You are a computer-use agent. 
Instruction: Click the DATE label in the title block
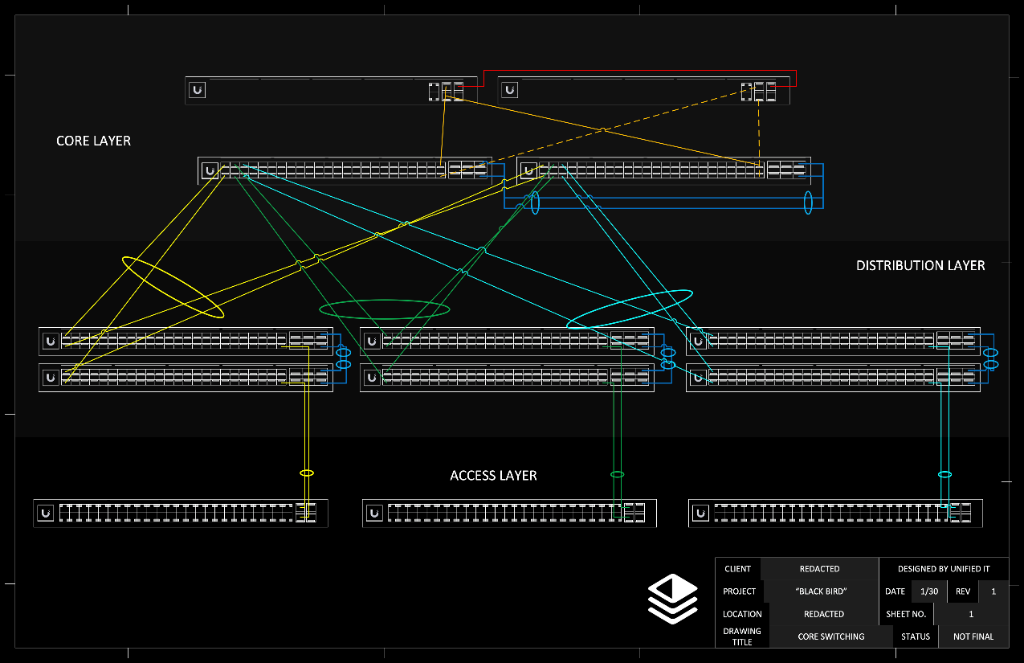point(895,591)
